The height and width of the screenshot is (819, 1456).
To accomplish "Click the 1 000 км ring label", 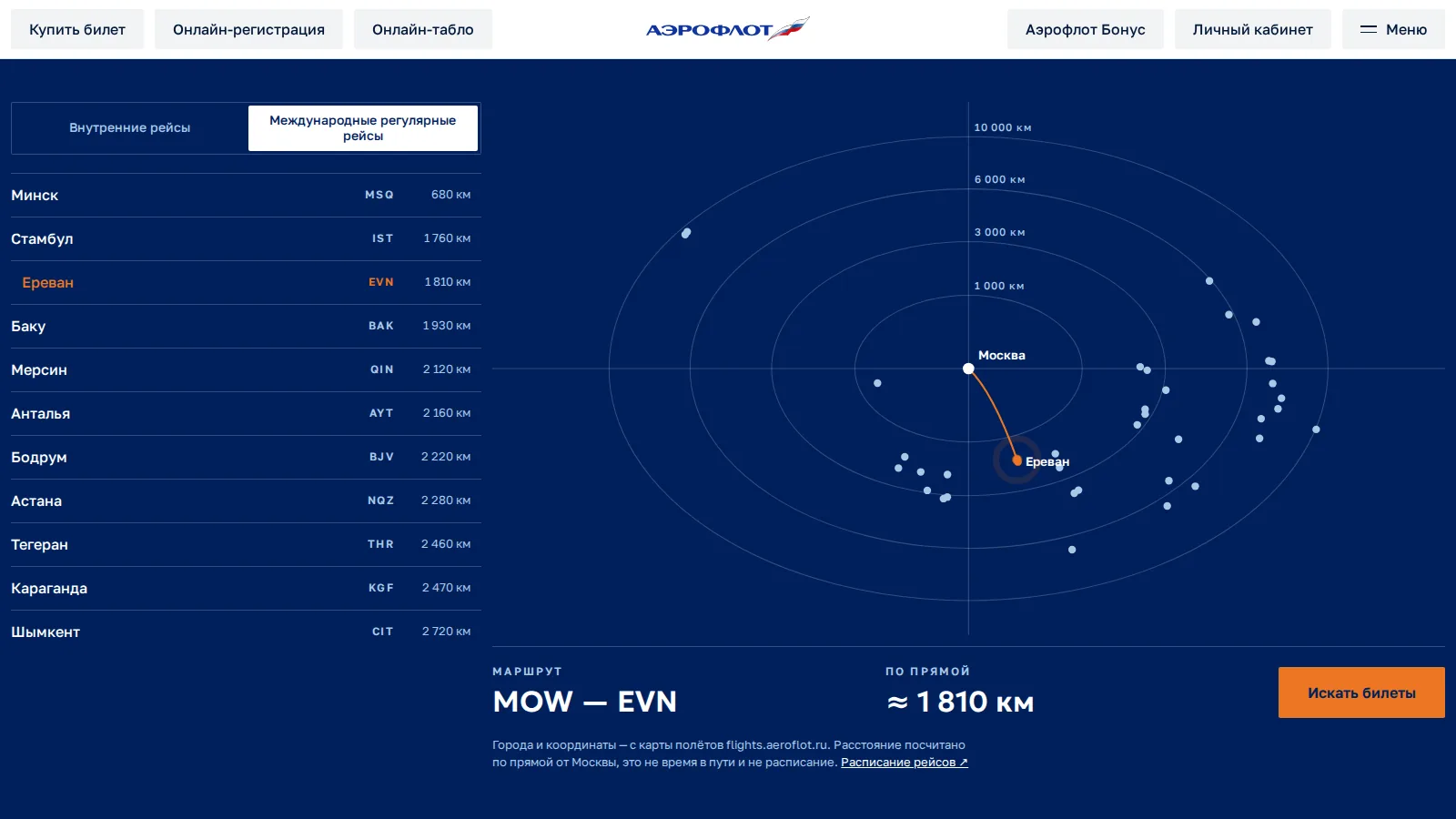I will [999, 286].
